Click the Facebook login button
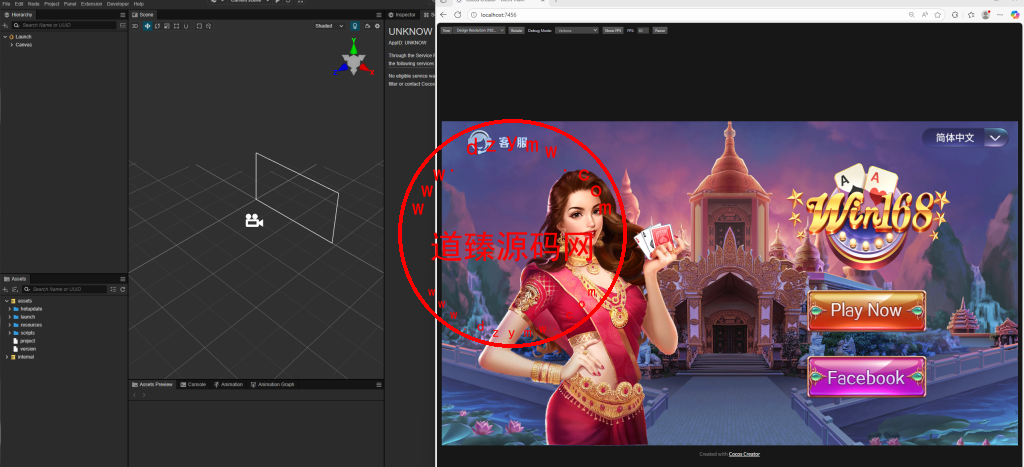 point(867,378)
